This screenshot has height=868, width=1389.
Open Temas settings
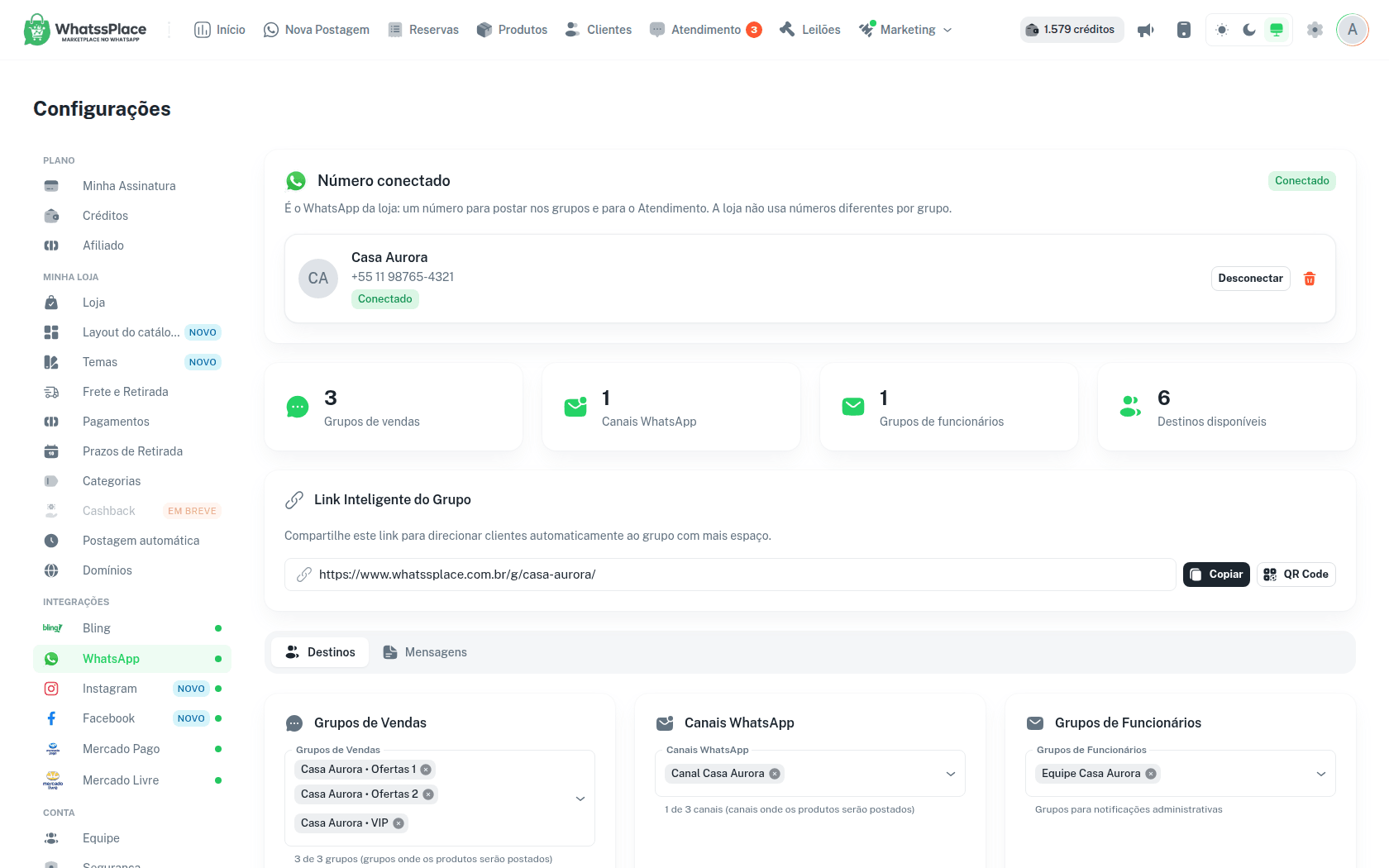coord(132,362)
